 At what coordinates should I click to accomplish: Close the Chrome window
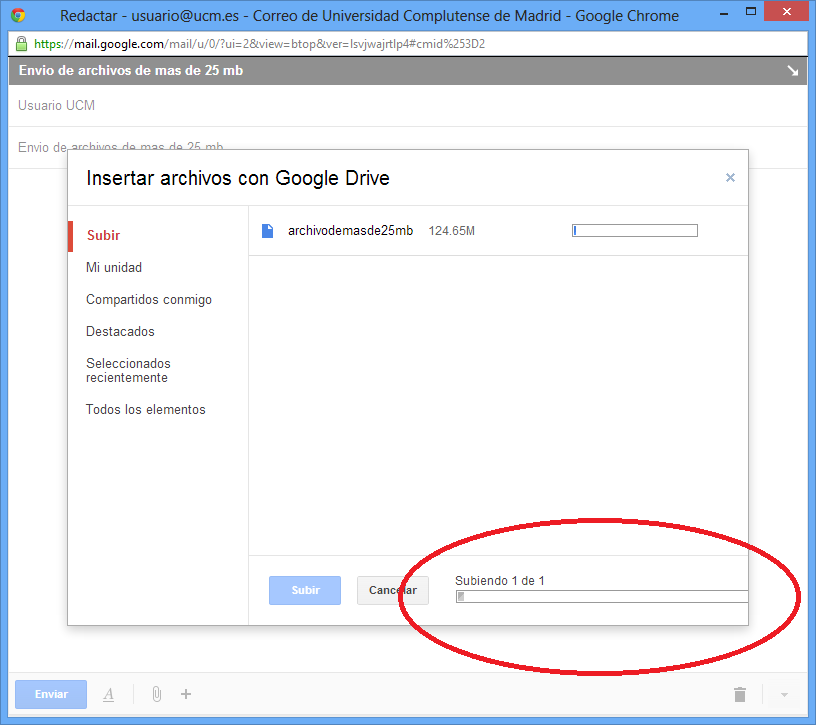[786, 11]
